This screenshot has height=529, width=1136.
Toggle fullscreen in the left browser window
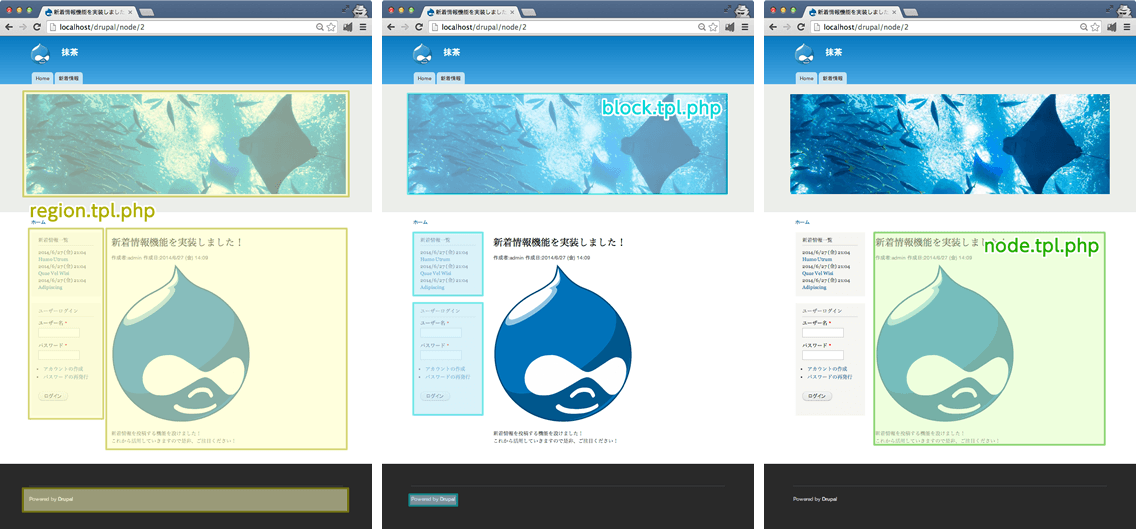(x=346, y=7)
